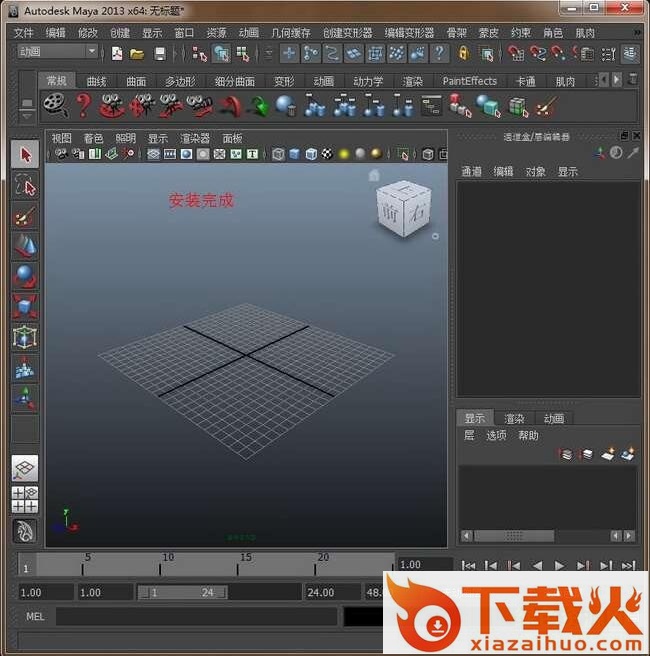Toggle wireframe shading in viewport
The height and width of the screenshot is (656, 650).
click(278, 154)
